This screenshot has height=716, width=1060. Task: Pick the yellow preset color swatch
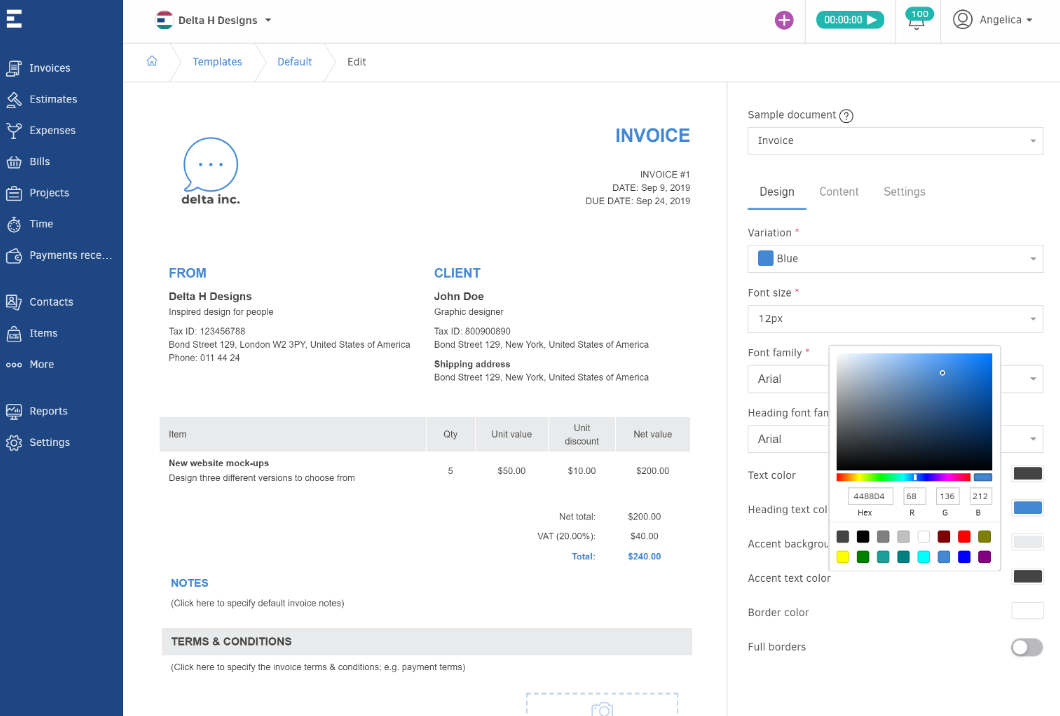click(x=842, y=557)
